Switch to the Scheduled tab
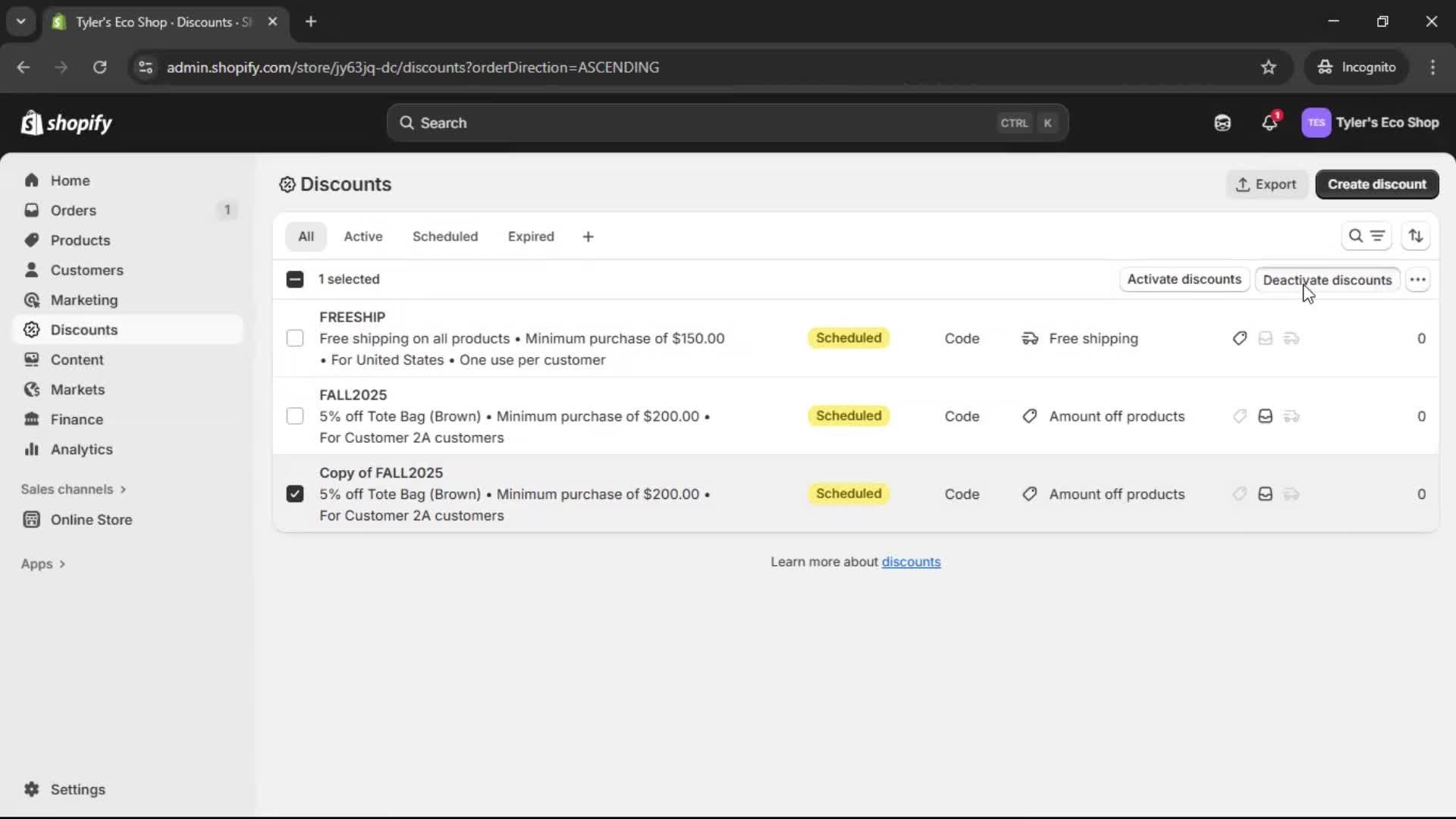This screenshot has height=819, width=1456. [445, 236]
